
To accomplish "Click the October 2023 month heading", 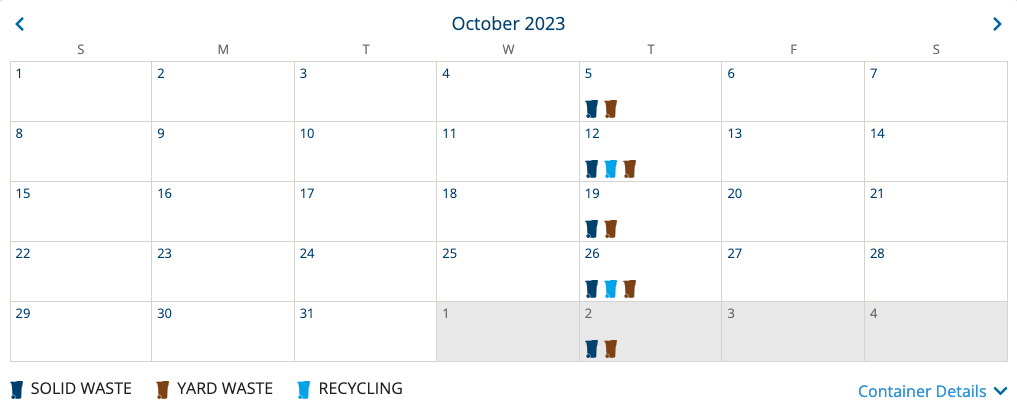I will tap(508, 24).
